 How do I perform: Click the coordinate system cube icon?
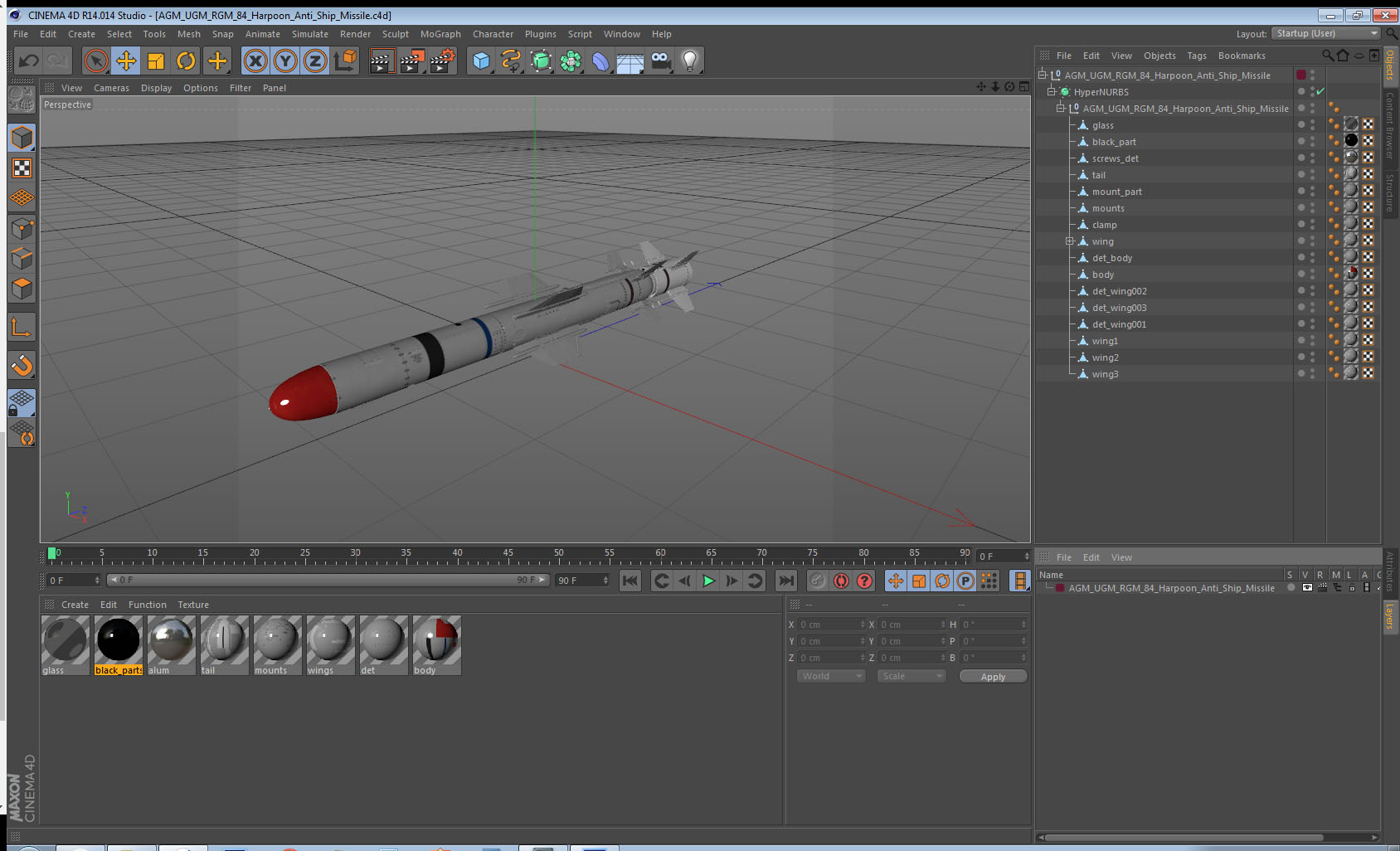point(345,61)
